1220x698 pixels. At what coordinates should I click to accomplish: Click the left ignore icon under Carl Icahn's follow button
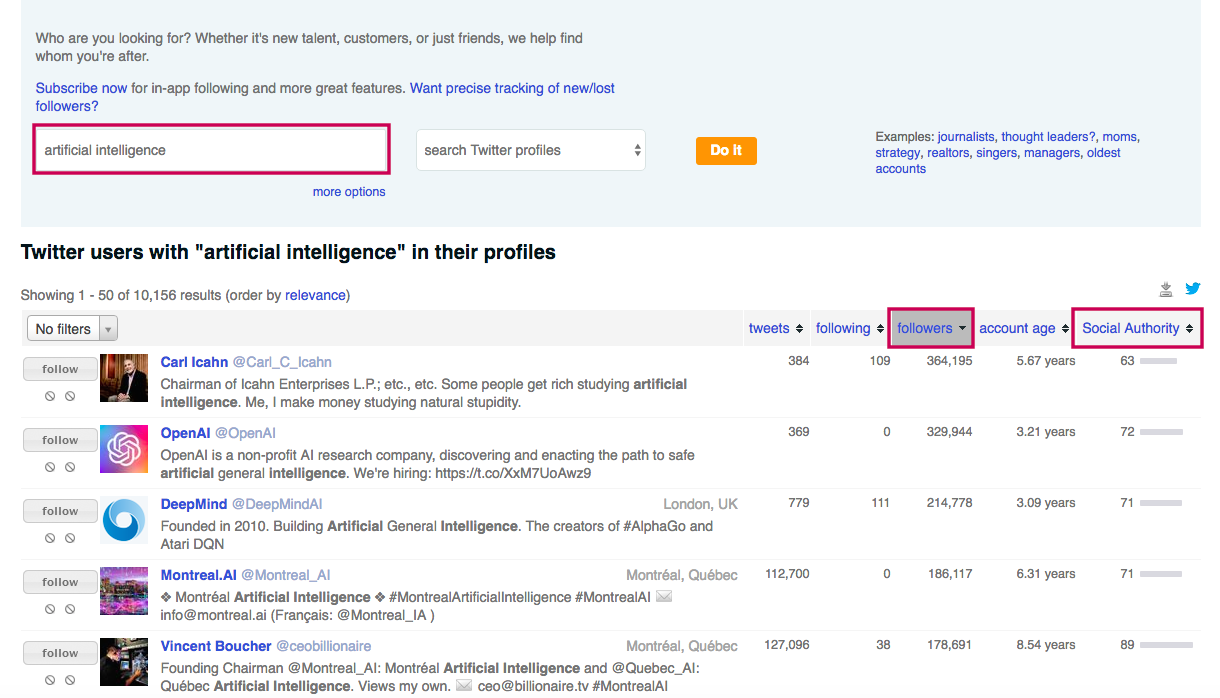click(x=49, y=396)
